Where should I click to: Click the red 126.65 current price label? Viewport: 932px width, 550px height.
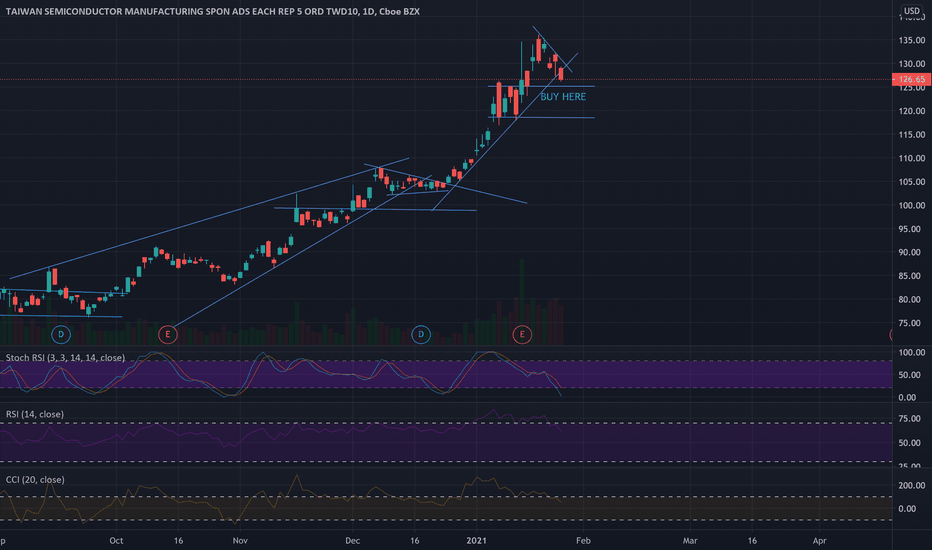[x=911, y=79]
